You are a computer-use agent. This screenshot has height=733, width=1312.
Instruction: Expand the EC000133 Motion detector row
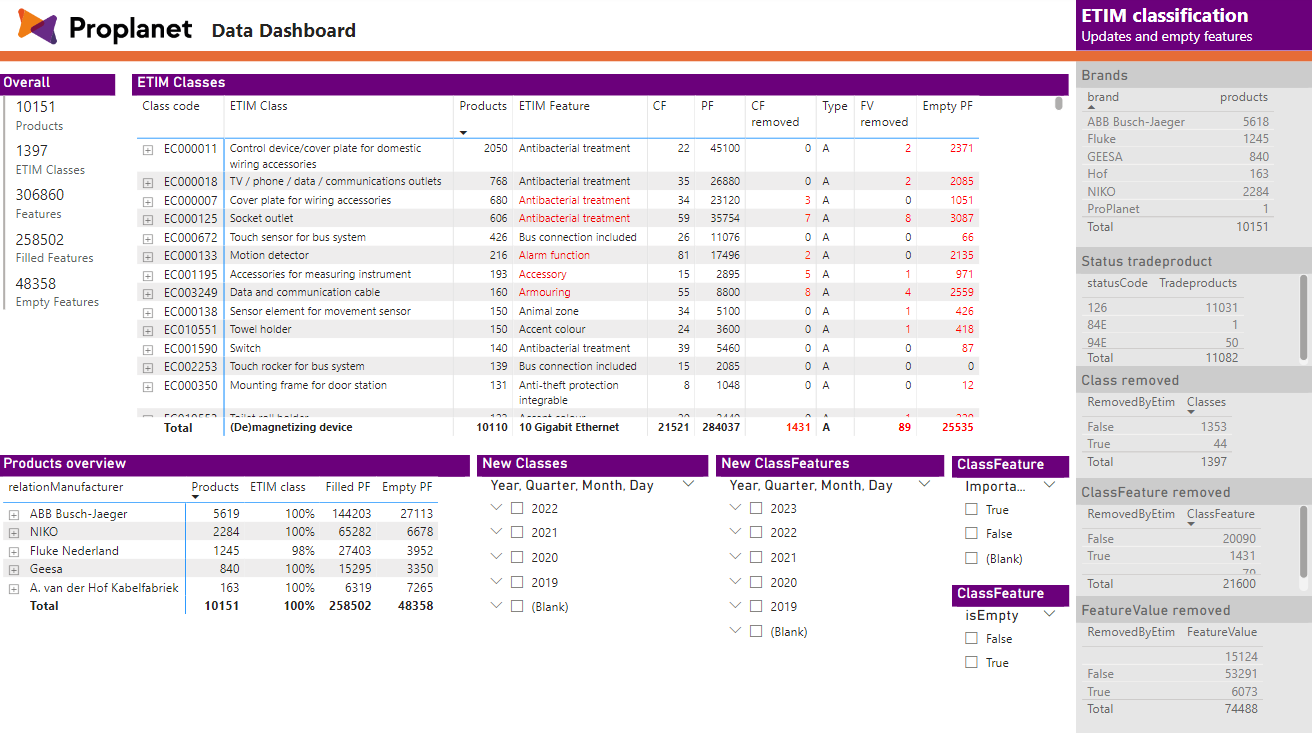148,257
